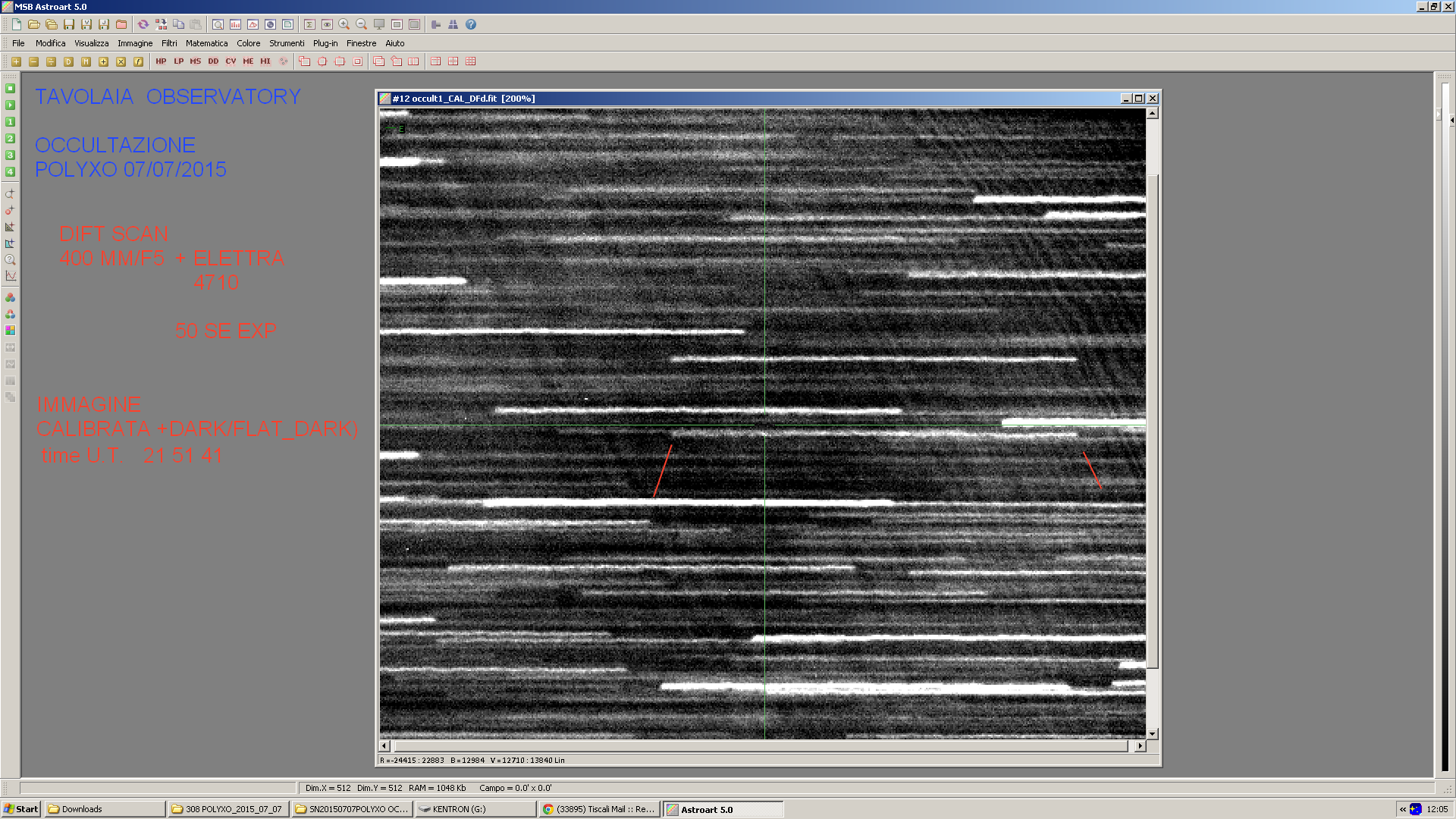The width and height of the screenshot is (1456, 819).
Task: Click the eye preview icon
Action: click(327, 24)
